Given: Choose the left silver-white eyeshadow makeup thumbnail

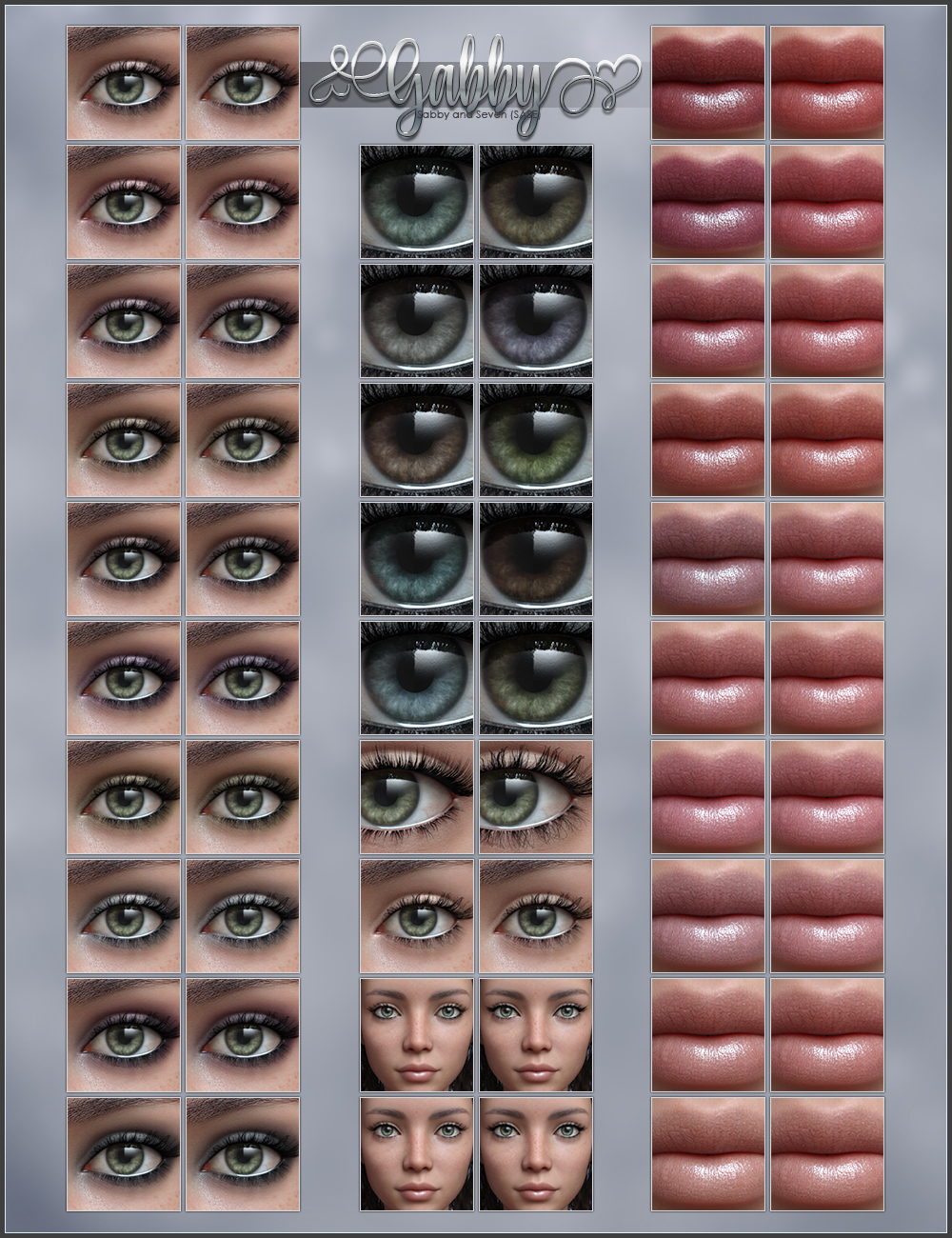Looking at the screenshot, I should pos(124,914).
